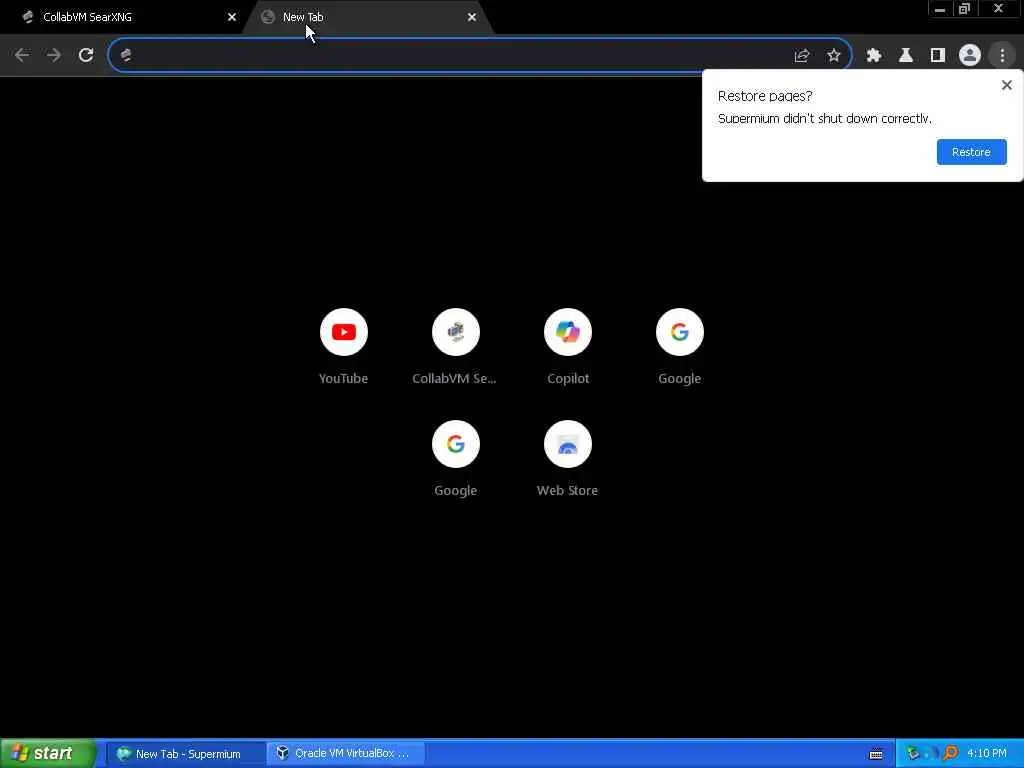1024x768 pixels.
Task: Click the magnifier icon in the system tray
Action: [x=950, y=754]
